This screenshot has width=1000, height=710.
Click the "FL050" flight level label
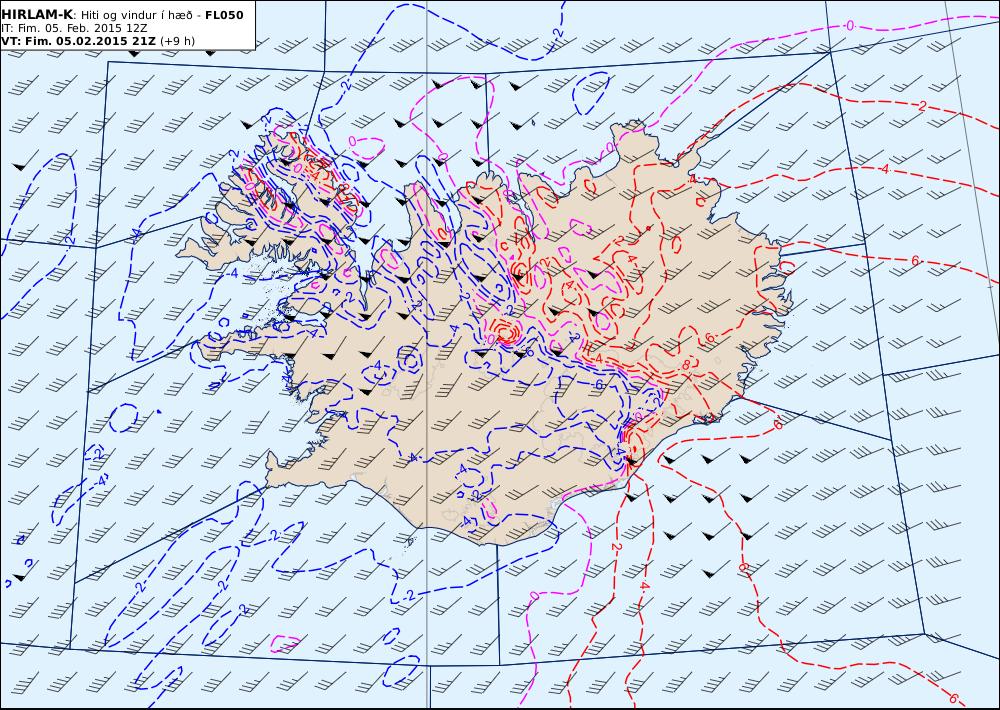[x=224, y=15]
